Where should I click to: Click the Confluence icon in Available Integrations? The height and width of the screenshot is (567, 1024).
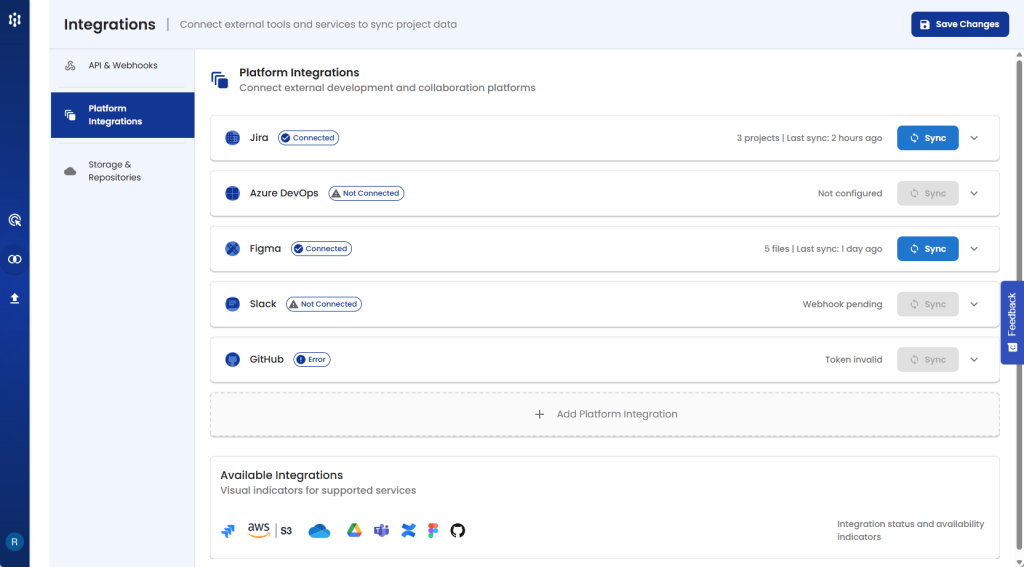tap(408, 530)
